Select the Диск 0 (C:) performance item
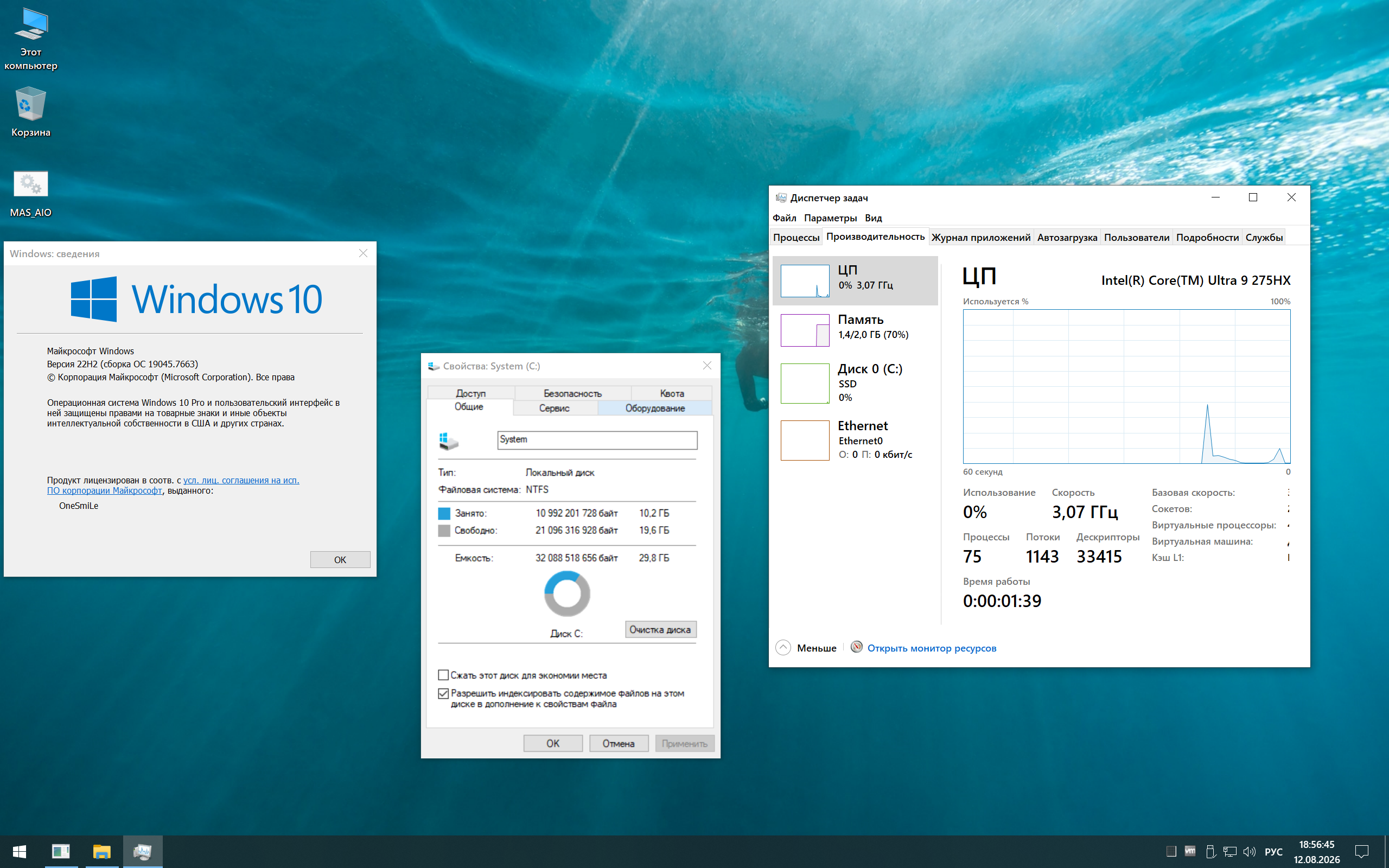Image resolution: width=1389 pixels, height=868 pixels. click(x=855, y=383)
